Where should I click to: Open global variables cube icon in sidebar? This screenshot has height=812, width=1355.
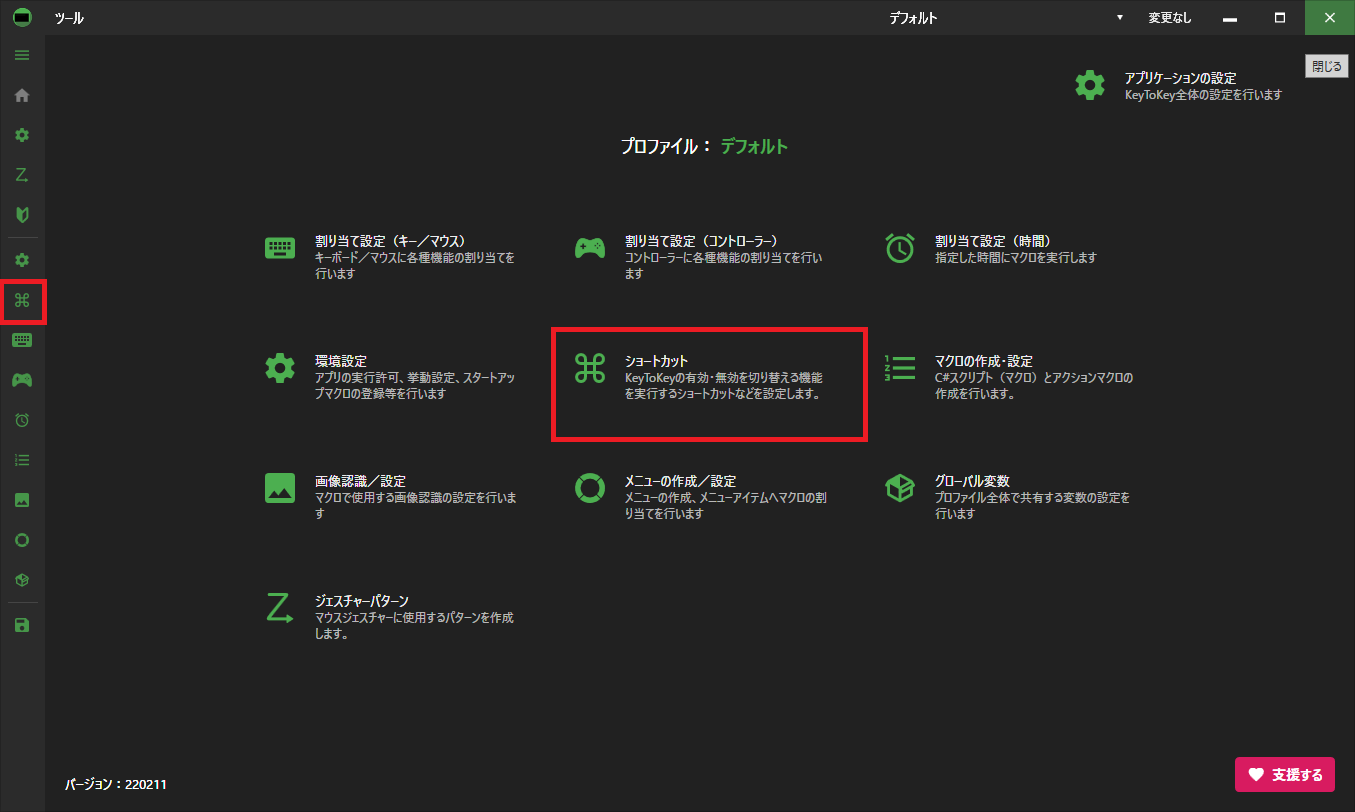22,580
